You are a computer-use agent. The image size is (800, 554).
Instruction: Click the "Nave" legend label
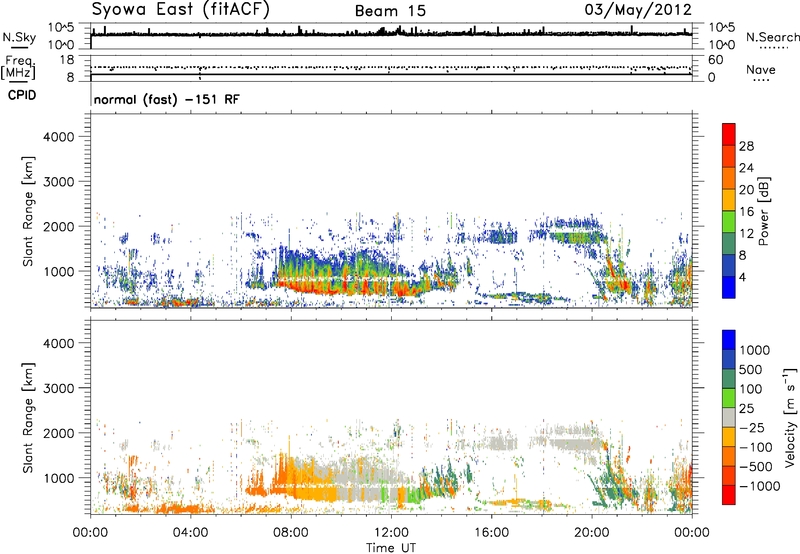click(761, 69)
